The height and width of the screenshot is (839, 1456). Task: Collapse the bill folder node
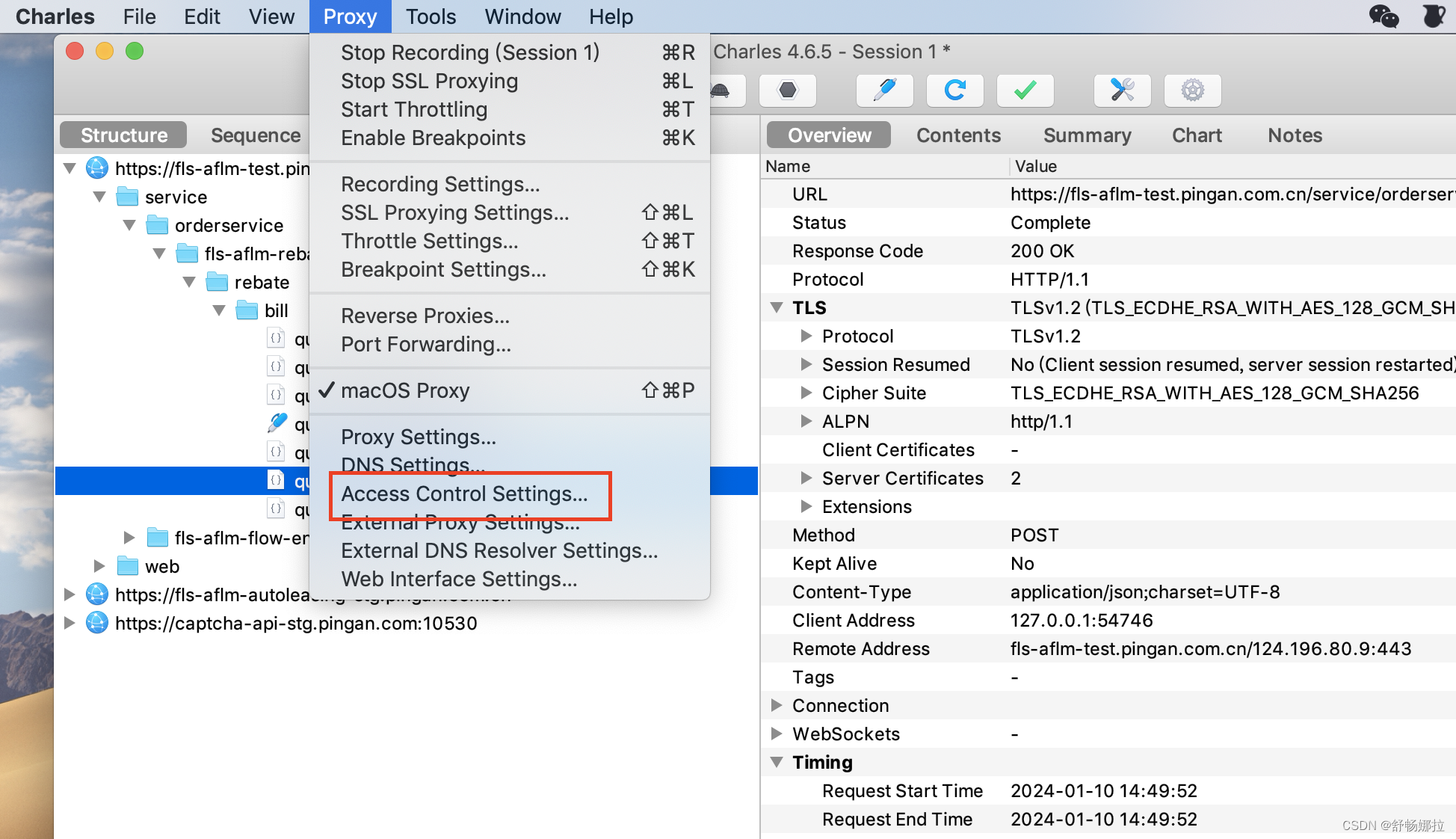tap(219, 310)
